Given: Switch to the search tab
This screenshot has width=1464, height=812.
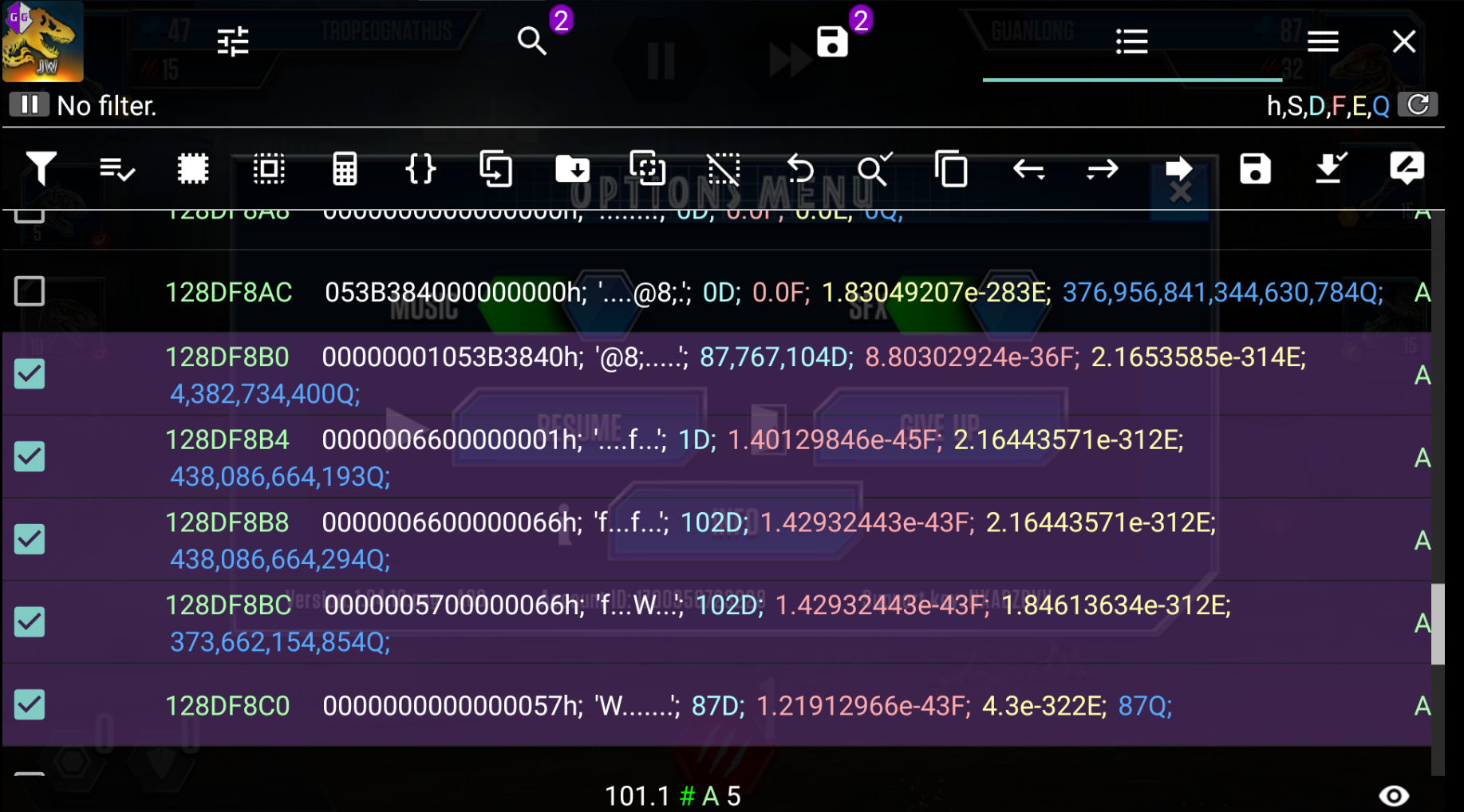Looking at the screenshot, I should pos(532,41).
